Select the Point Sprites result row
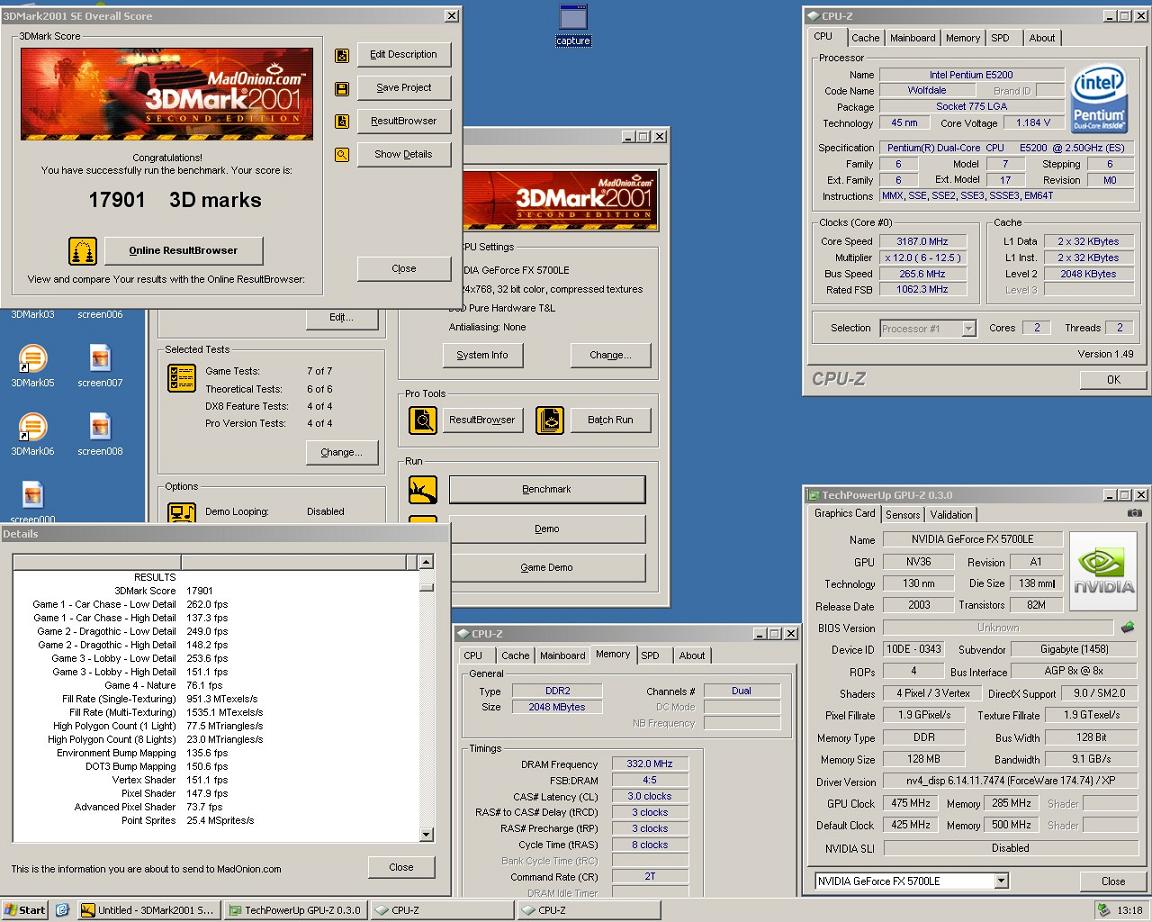This screenshot has width=1152, height=922. click(216, 821)
